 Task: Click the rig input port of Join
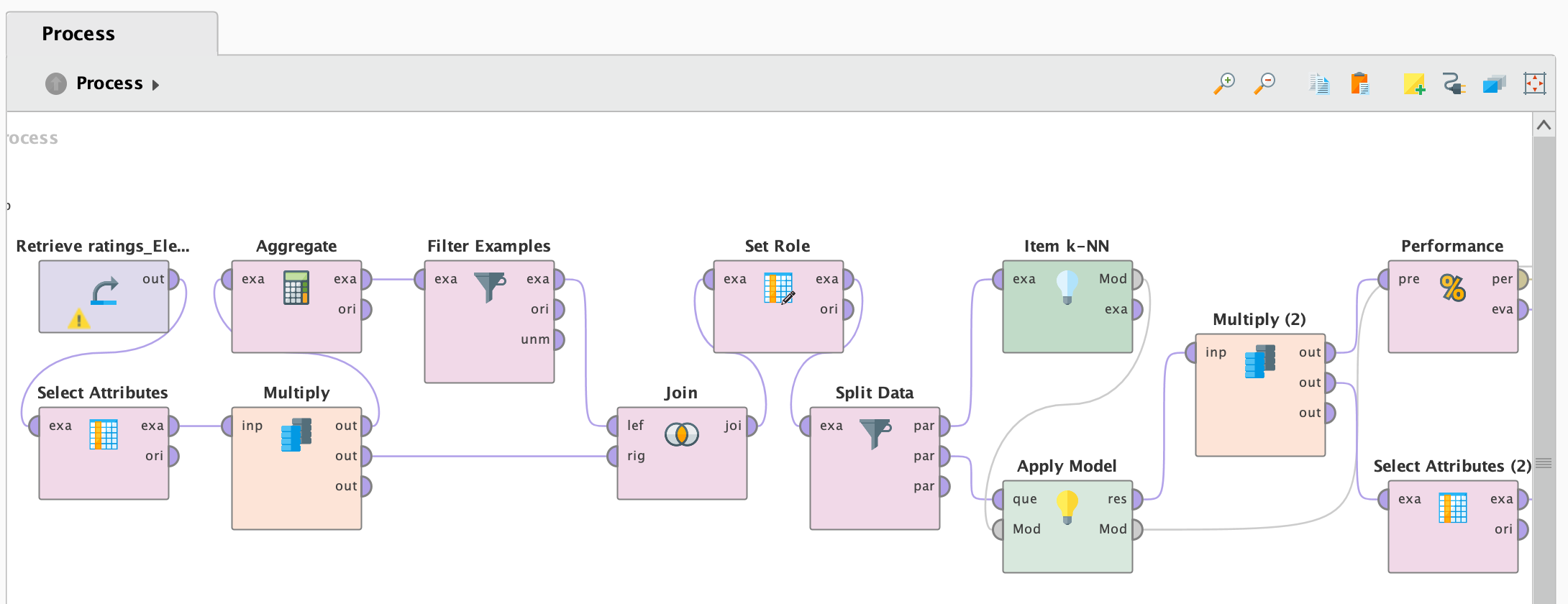(613, 456)
